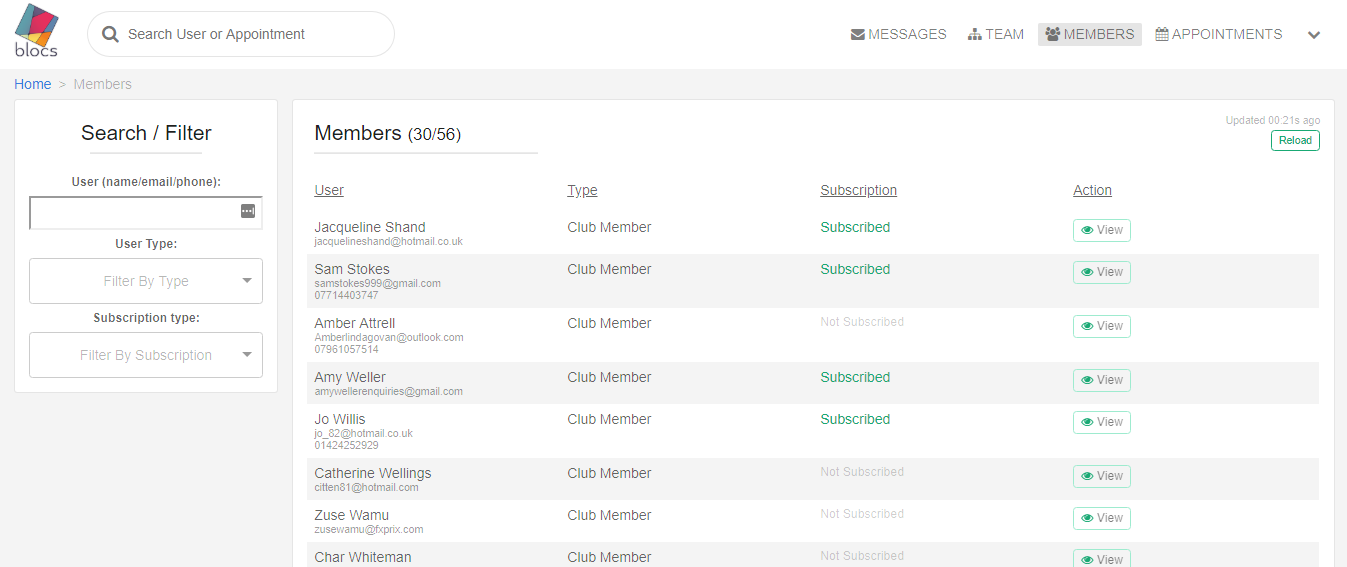1347x567 pixels.
Task: Expand the account chevron menu at top right
Action: click(1314, 35)
